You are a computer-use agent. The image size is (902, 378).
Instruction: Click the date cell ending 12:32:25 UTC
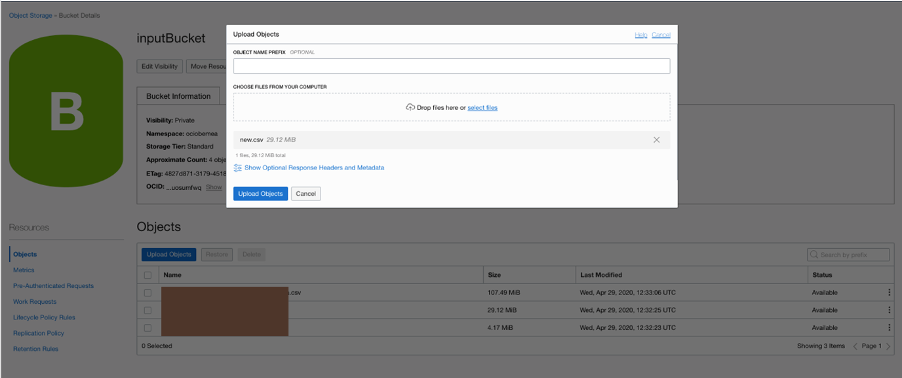click(628, 310)
